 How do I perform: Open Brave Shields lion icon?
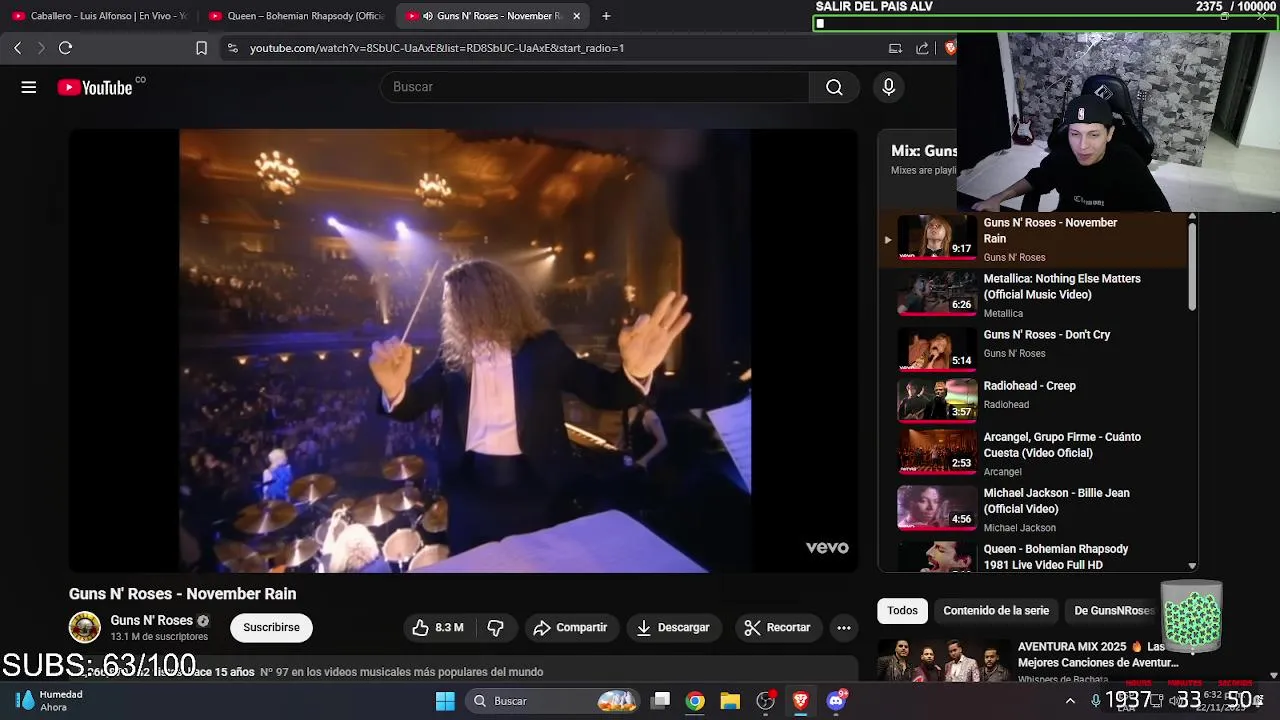949,48
